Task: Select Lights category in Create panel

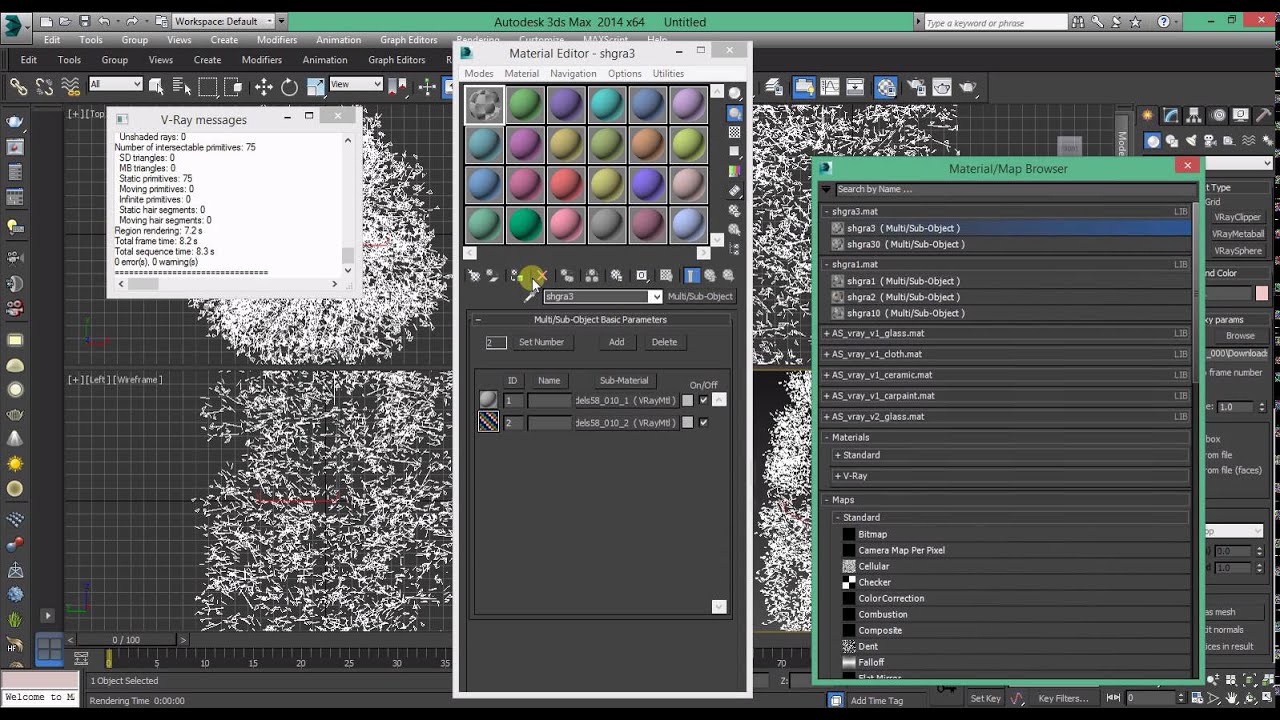Action: (1191, 141)
